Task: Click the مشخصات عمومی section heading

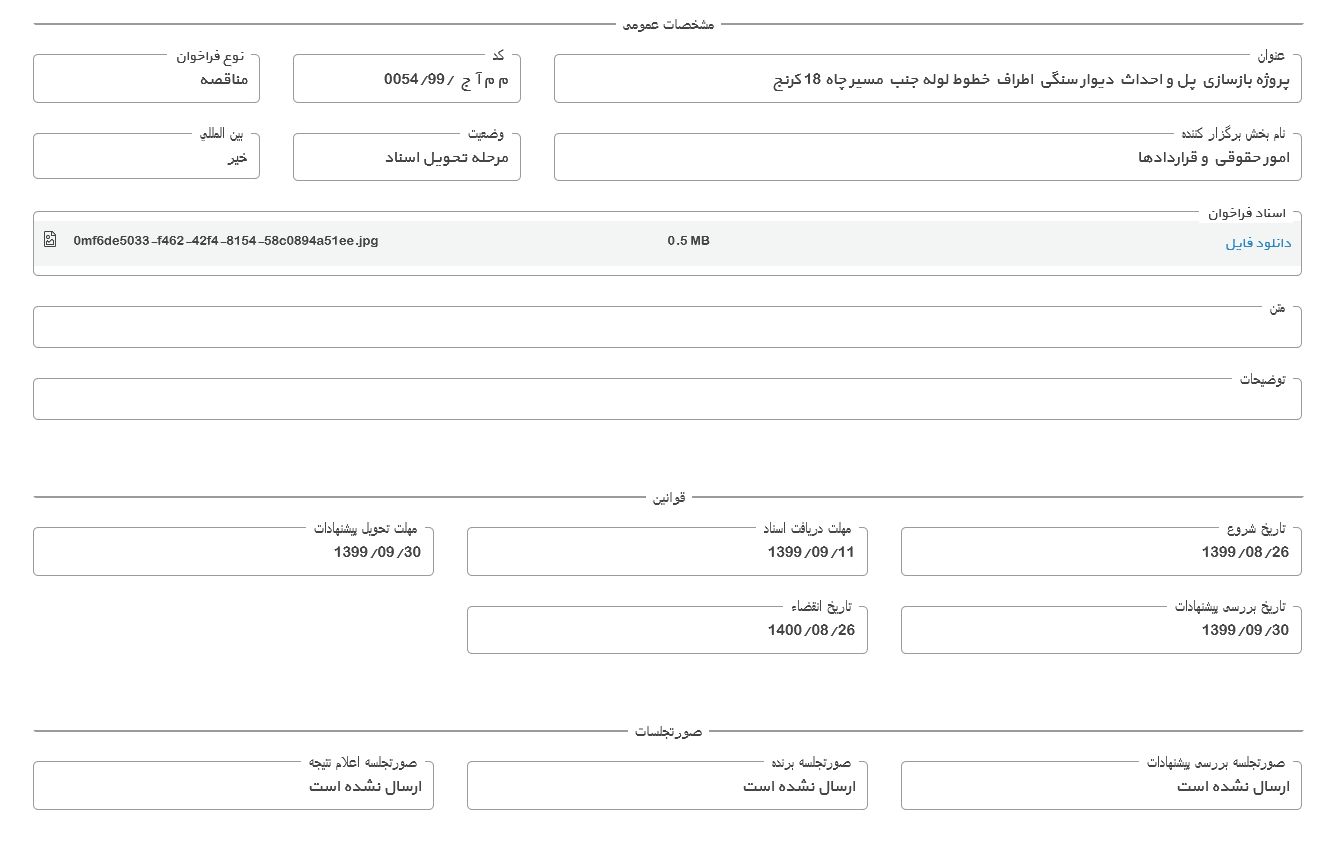Action: [668, 24]
